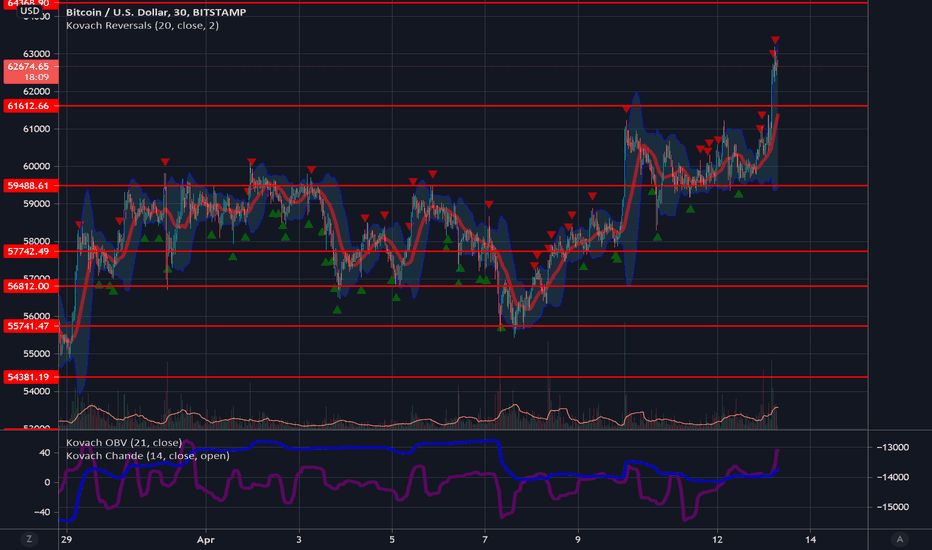Click the 18:09 bar countdown label
Screen dimensions: 932x550
coord(36,77)
